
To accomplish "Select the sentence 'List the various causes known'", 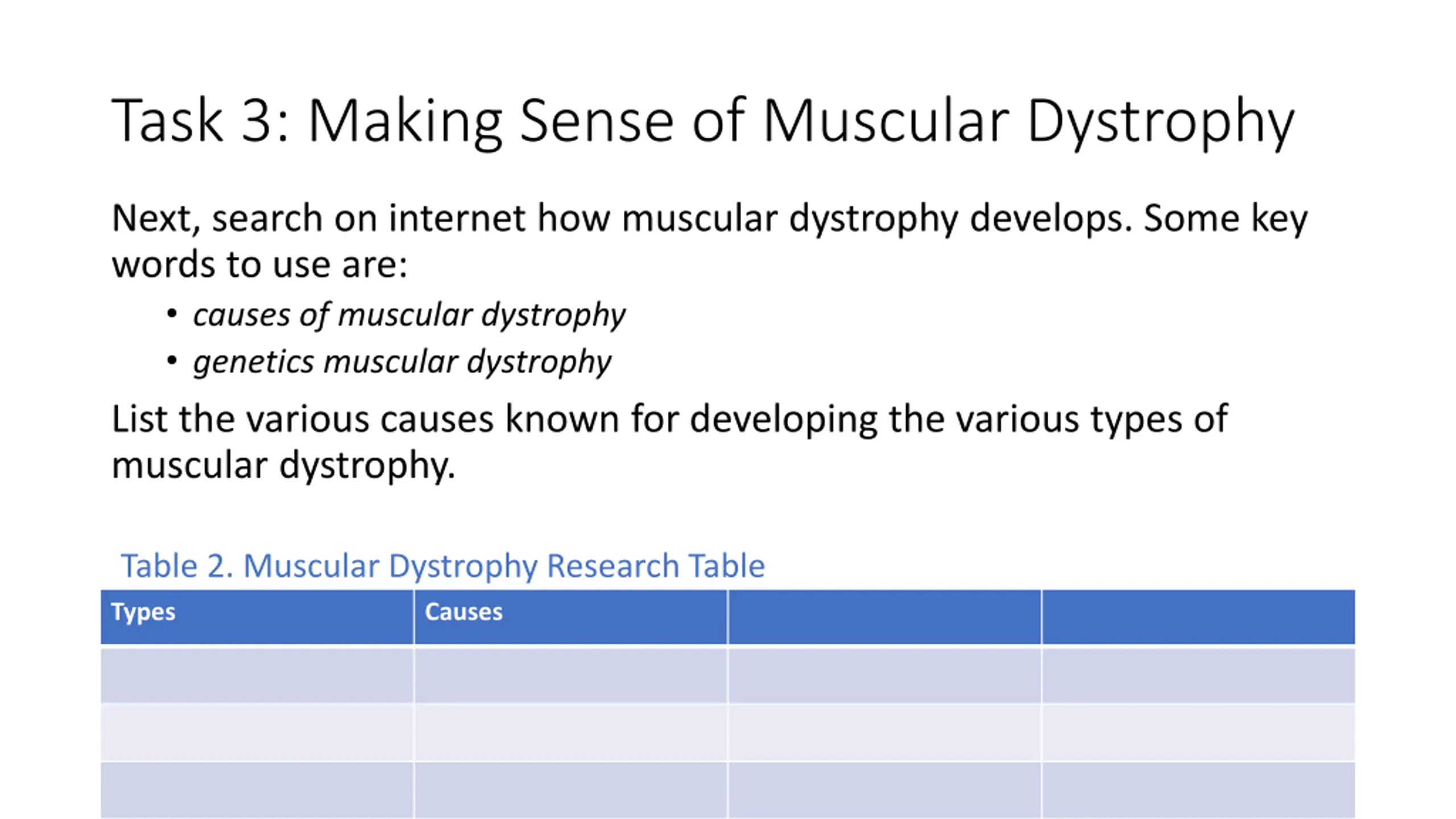I will coord(669,442).
